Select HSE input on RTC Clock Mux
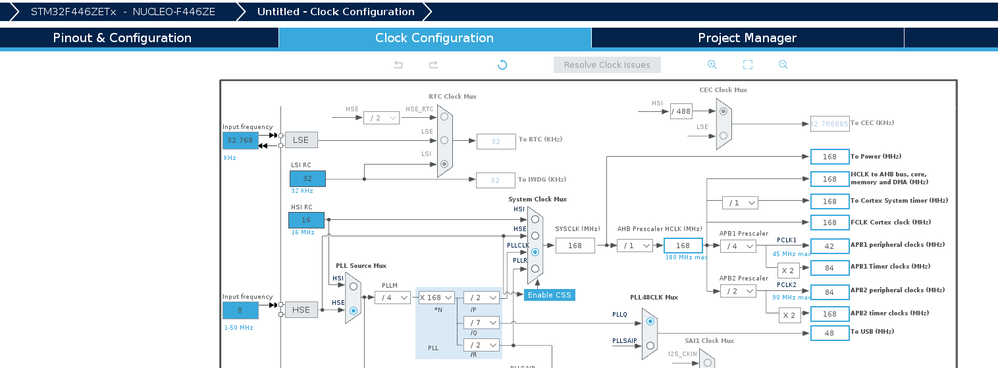The image size is (998, 368). [444, 118]
